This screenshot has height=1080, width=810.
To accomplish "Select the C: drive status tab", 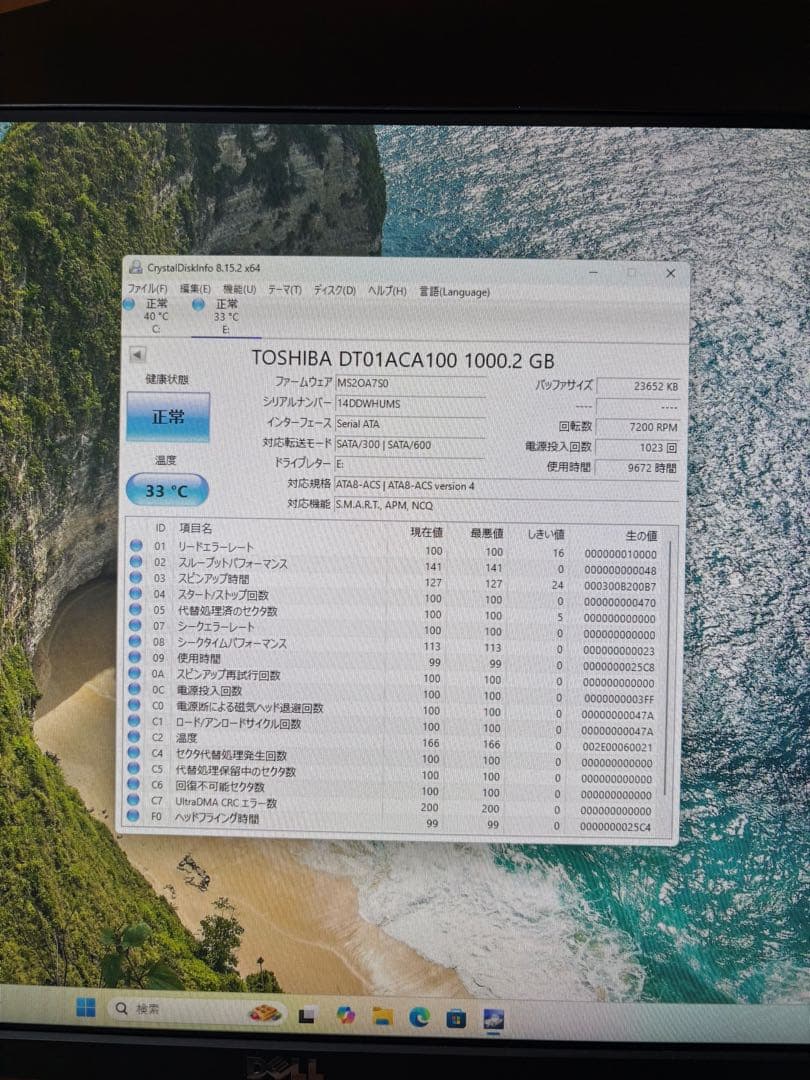I will (154, 315).
